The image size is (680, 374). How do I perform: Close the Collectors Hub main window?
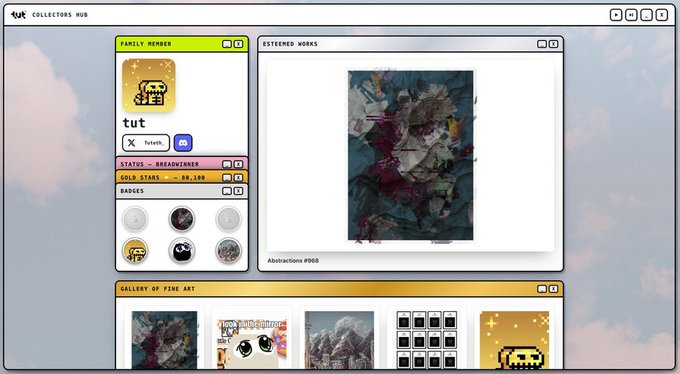tap(662, 15)
